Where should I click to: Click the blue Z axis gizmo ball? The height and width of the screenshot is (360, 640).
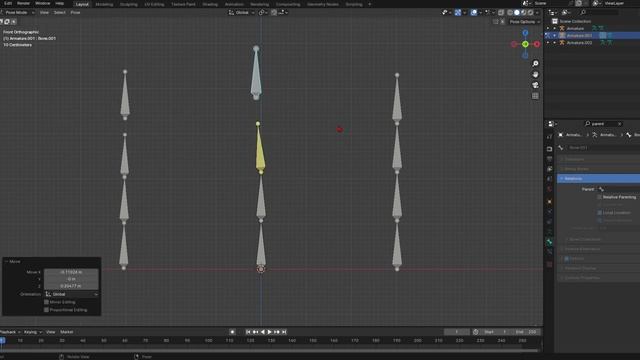point(525,33)
